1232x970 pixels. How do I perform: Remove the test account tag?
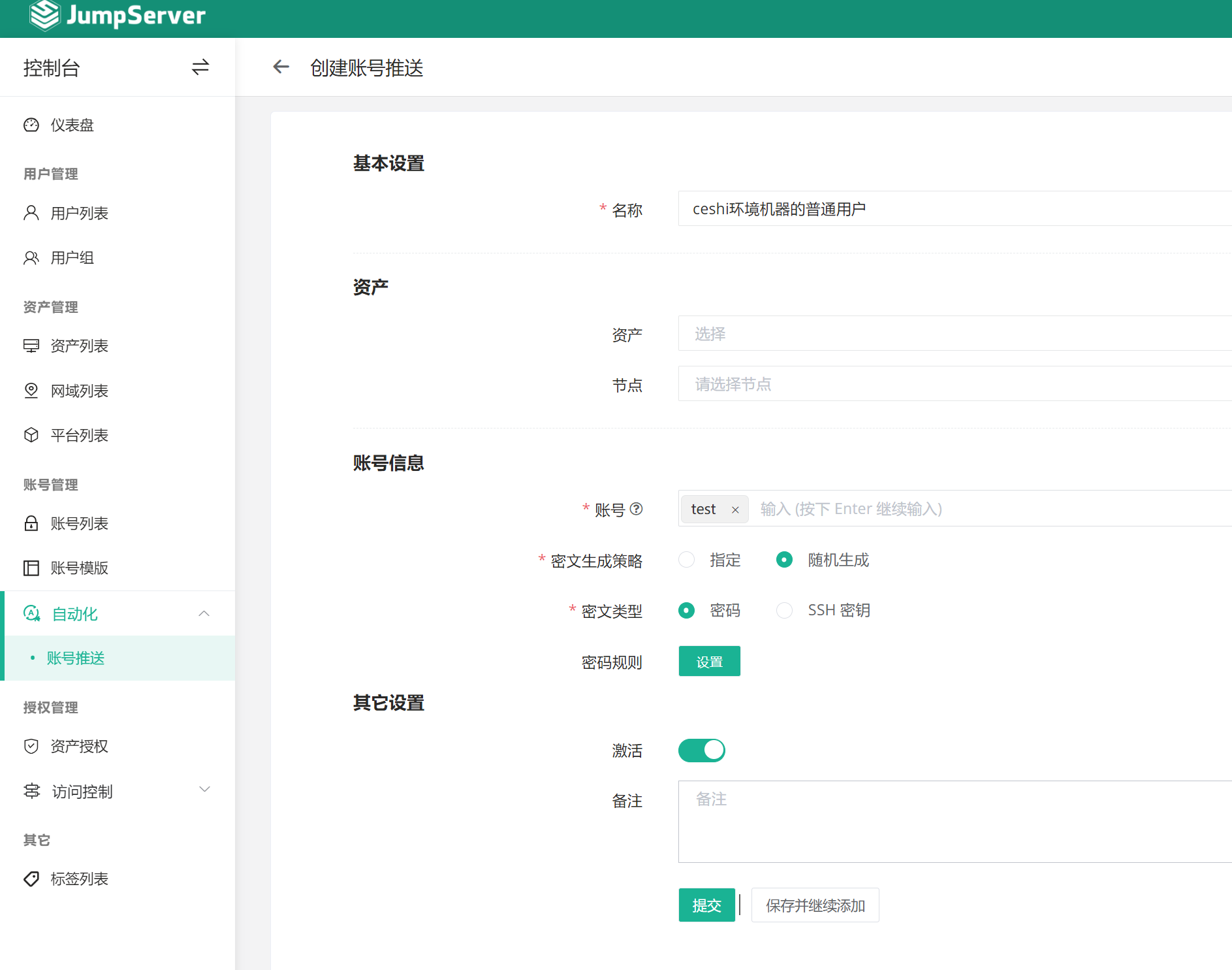[735, 509]
